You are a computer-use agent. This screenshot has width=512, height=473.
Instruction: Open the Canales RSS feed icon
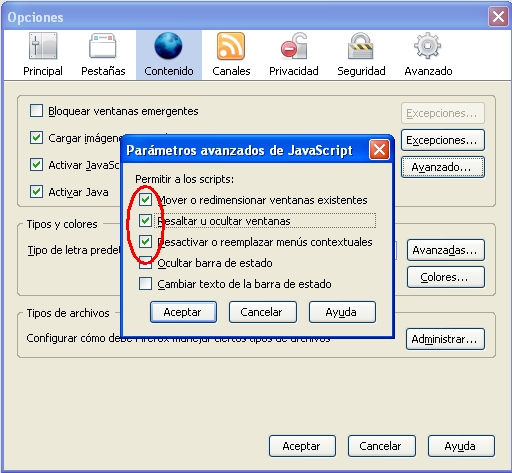tap(231, 46)
